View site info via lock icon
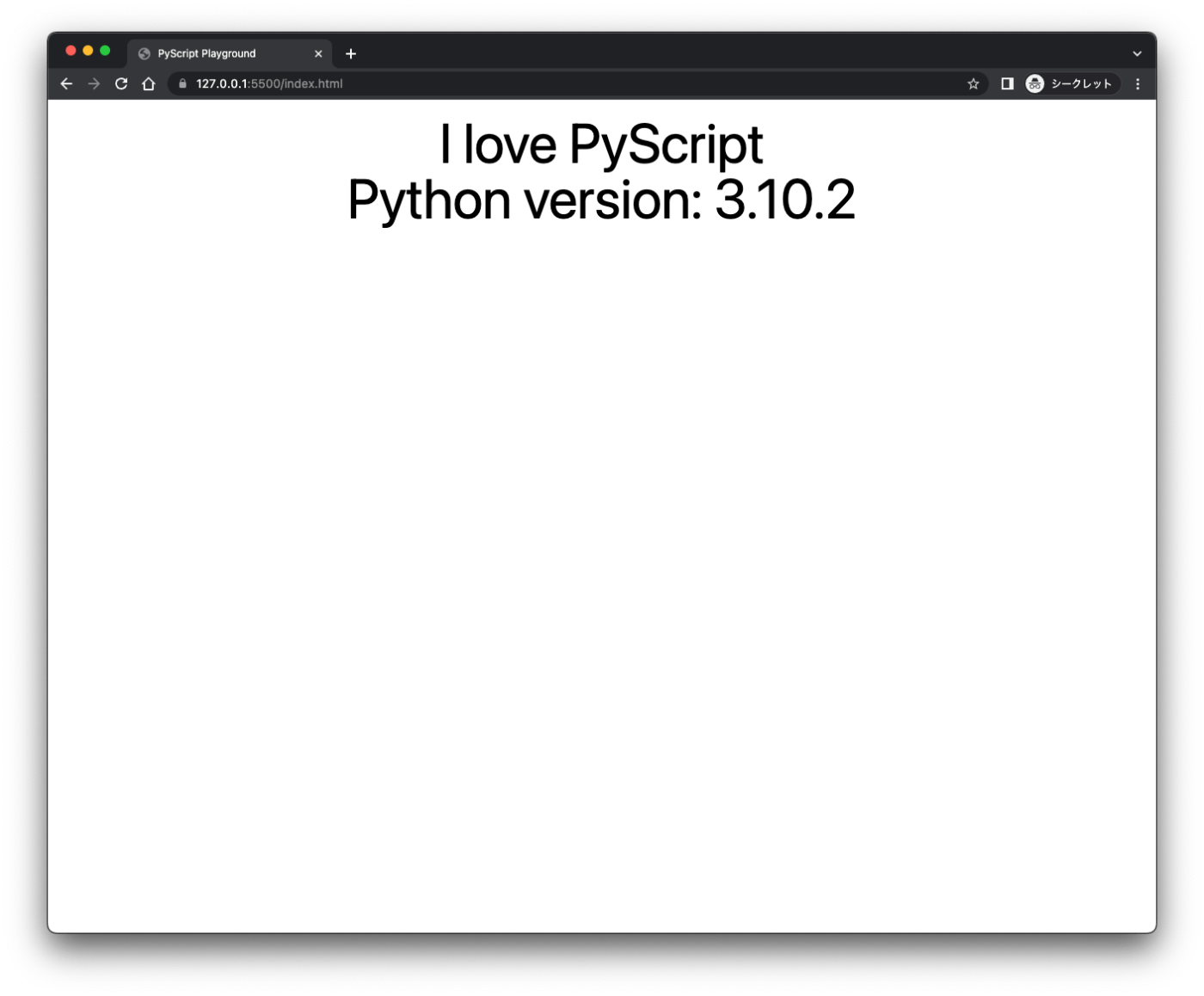Screen dimensions: 1204x996 (x=182, y=83)
